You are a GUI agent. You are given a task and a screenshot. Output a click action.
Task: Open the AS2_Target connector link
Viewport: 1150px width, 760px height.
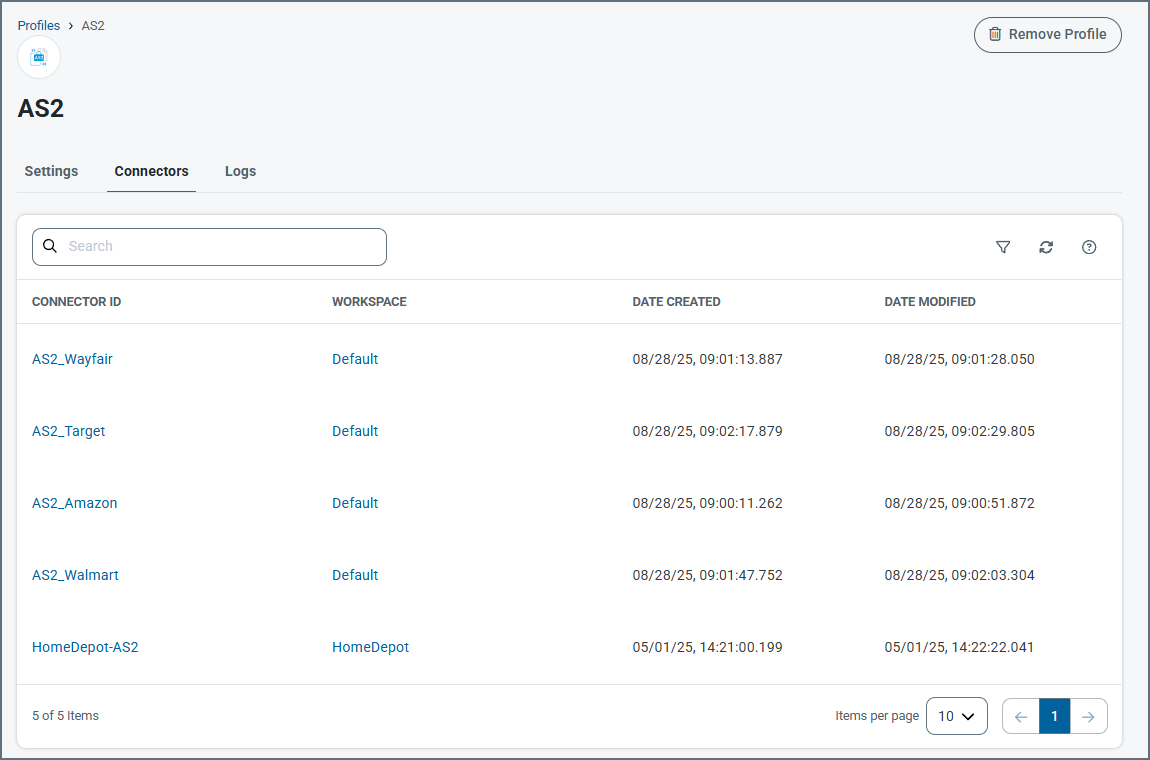[68, 431]
